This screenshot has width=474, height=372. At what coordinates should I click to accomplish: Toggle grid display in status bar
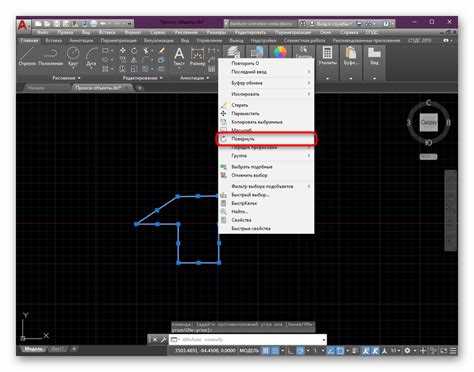click(266, 351)
